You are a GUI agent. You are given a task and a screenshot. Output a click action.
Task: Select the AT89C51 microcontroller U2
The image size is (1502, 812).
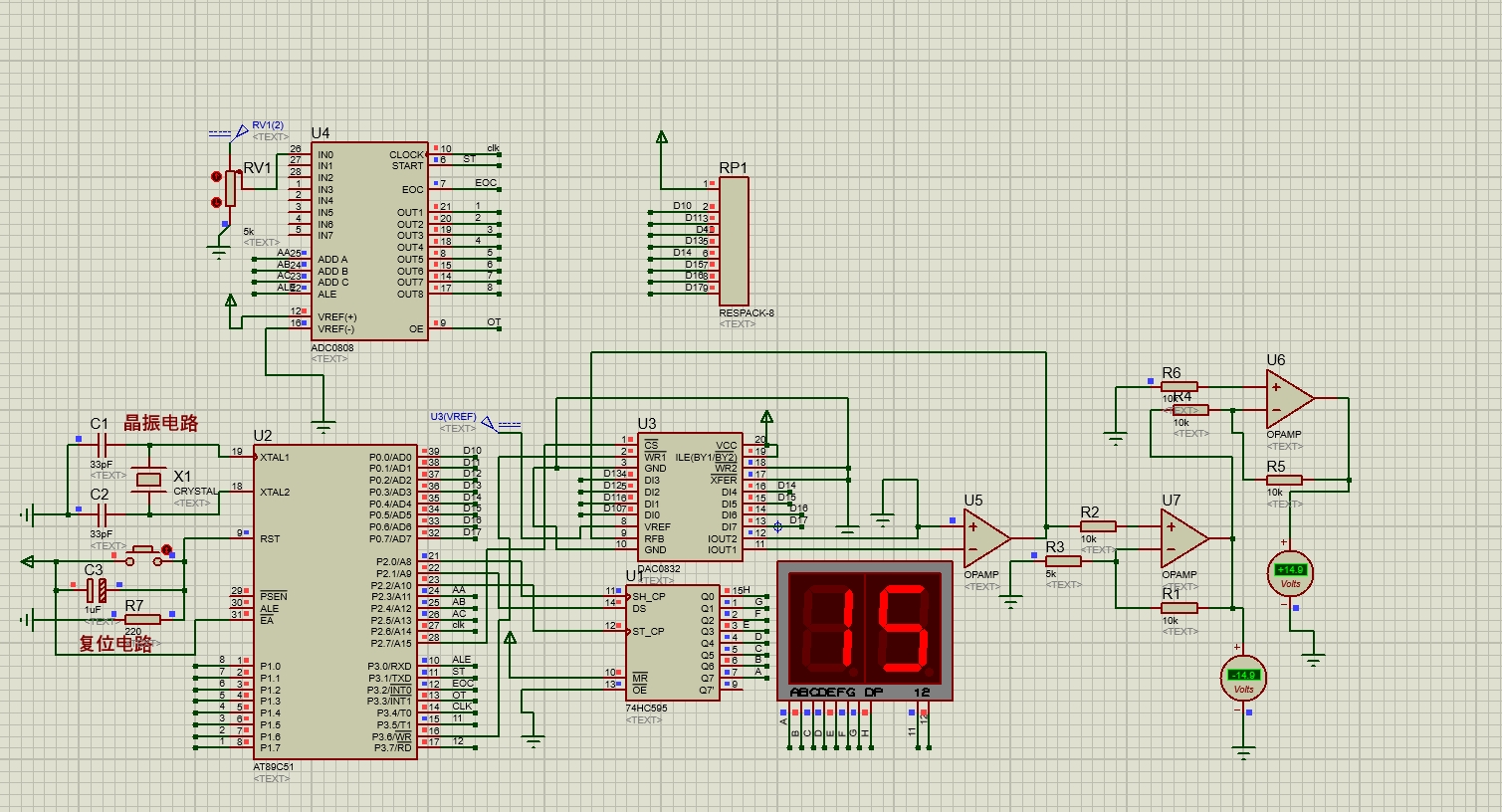334,601
